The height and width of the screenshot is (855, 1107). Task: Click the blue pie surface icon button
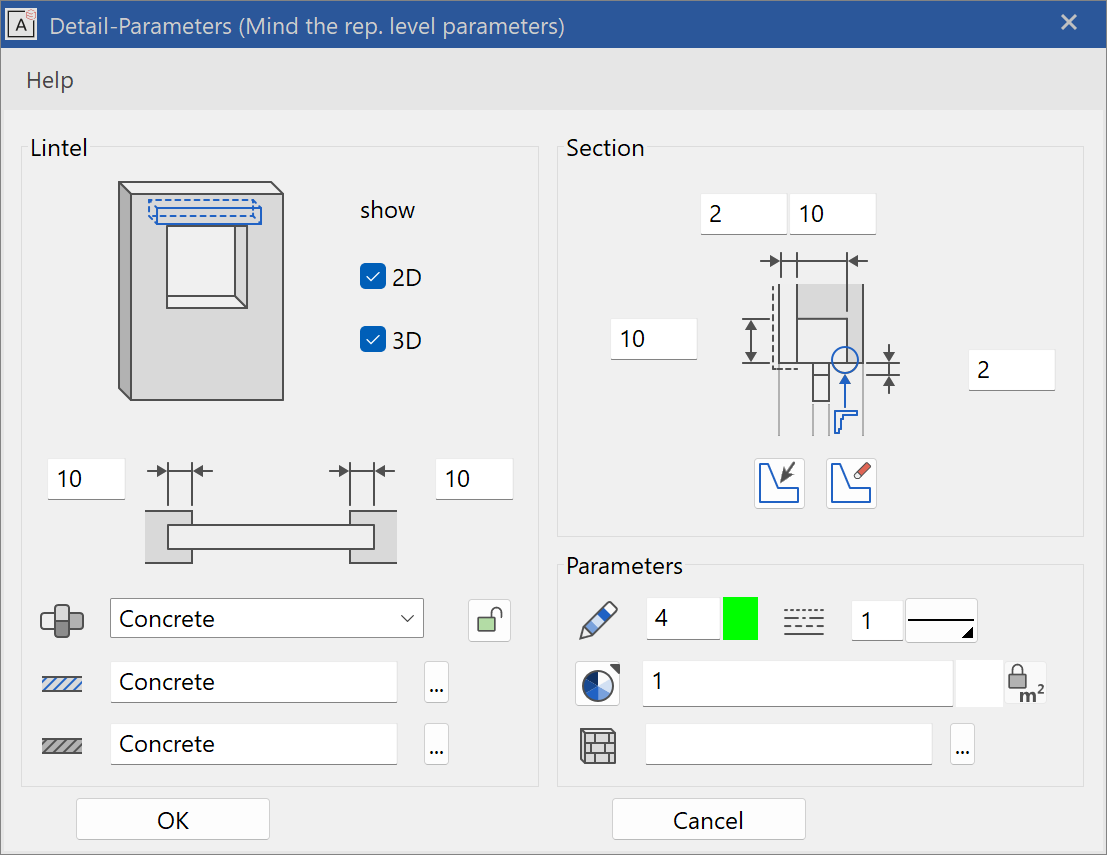[598, 683]
